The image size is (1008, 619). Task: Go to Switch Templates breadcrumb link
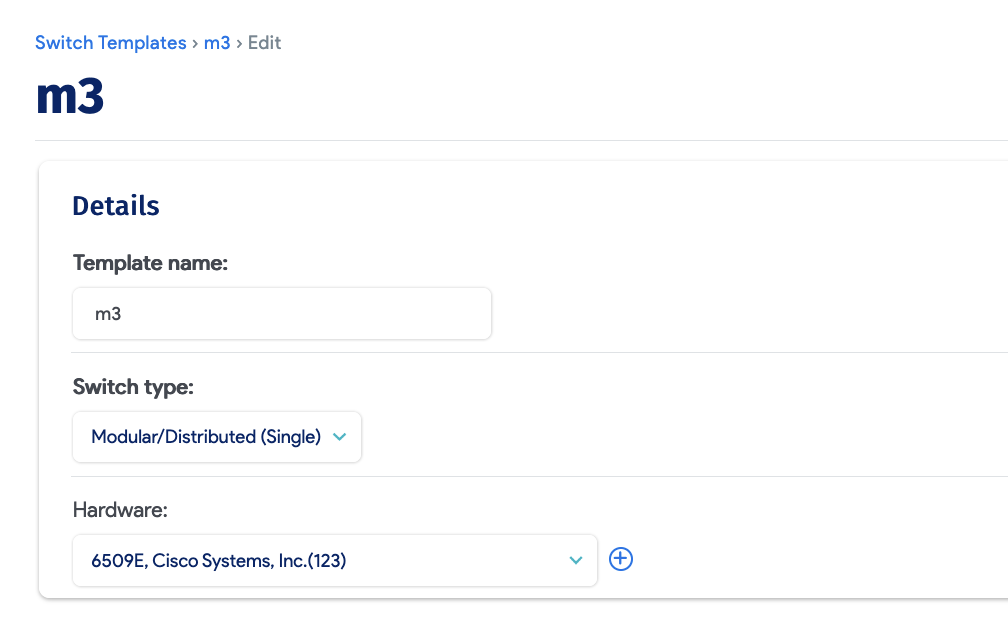pos(110,43)
